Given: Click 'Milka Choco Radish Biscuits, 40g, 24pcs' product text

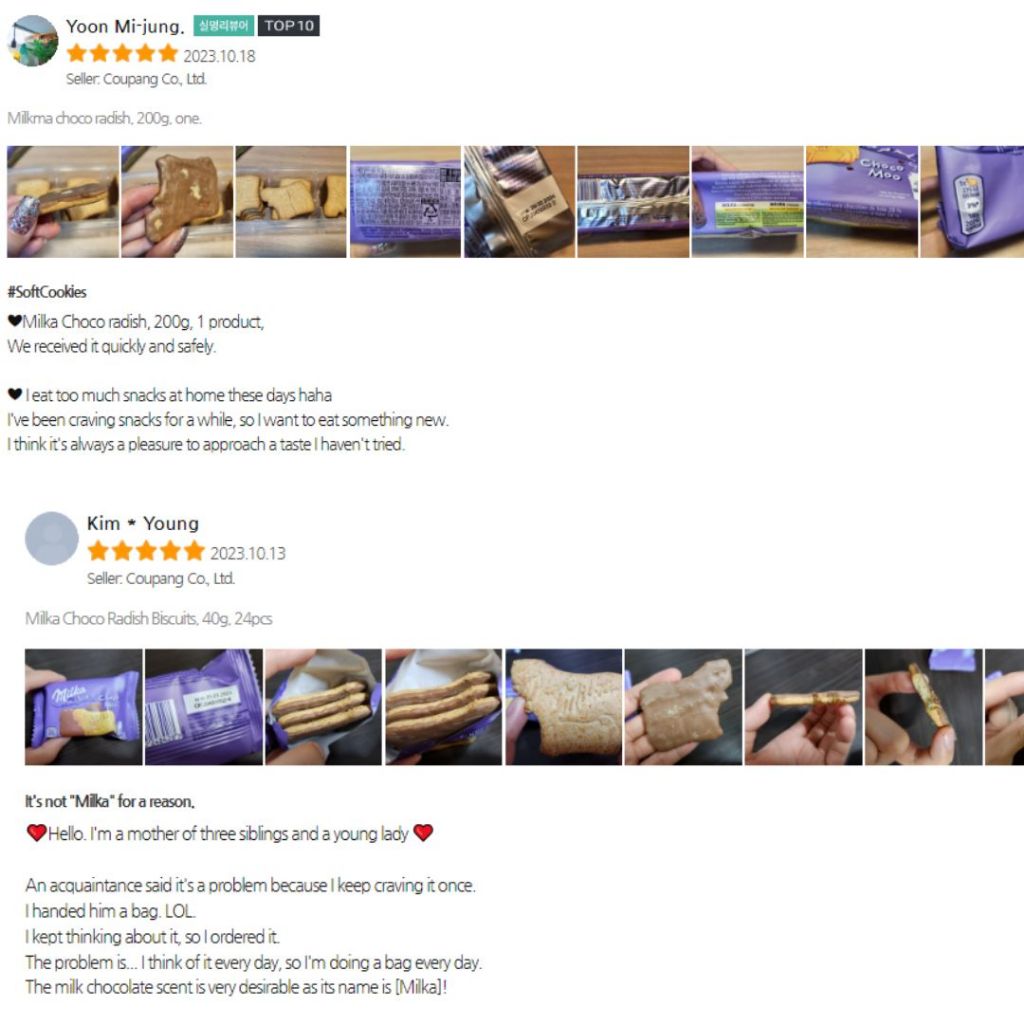Looking at the screenshot, I should (149, 618).
